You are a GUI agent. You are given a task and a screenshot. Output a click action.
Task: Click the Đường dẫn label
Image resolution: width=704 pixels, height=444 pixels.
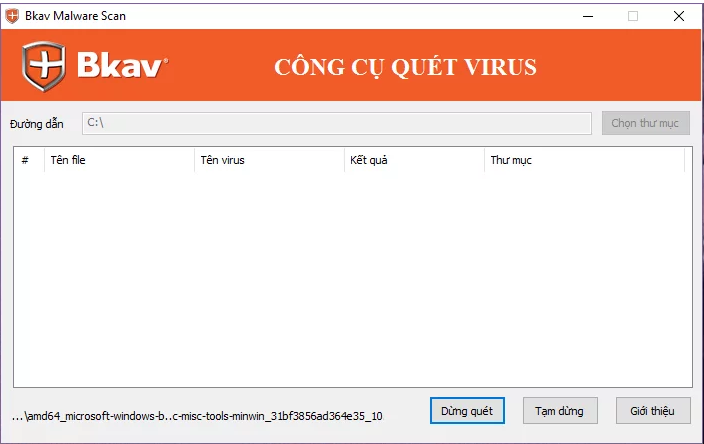37,124
